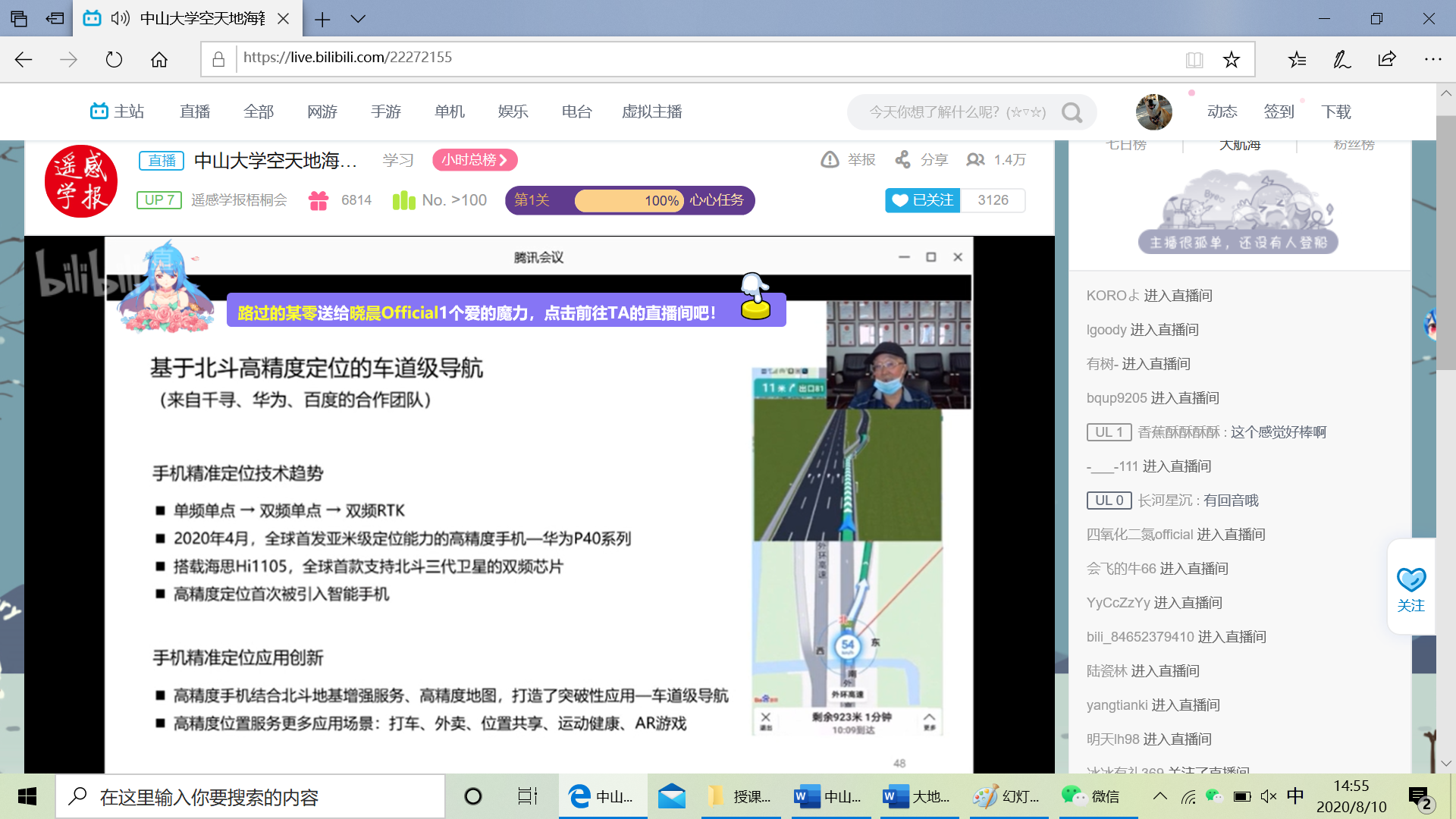Open the reading view book icon

click(1194, 59)
